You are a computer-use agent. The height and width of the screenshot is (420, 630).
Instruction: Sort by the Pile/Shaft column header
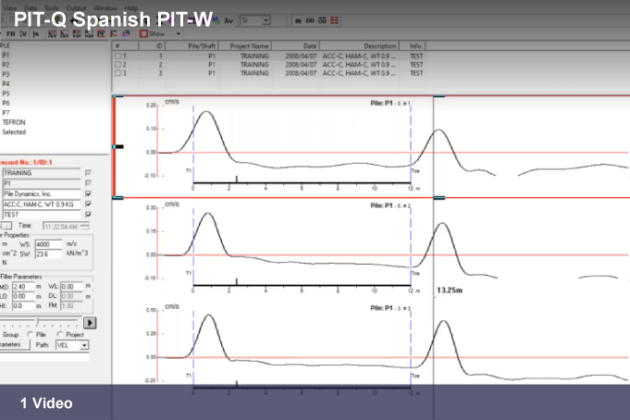(x=191, y=46)
